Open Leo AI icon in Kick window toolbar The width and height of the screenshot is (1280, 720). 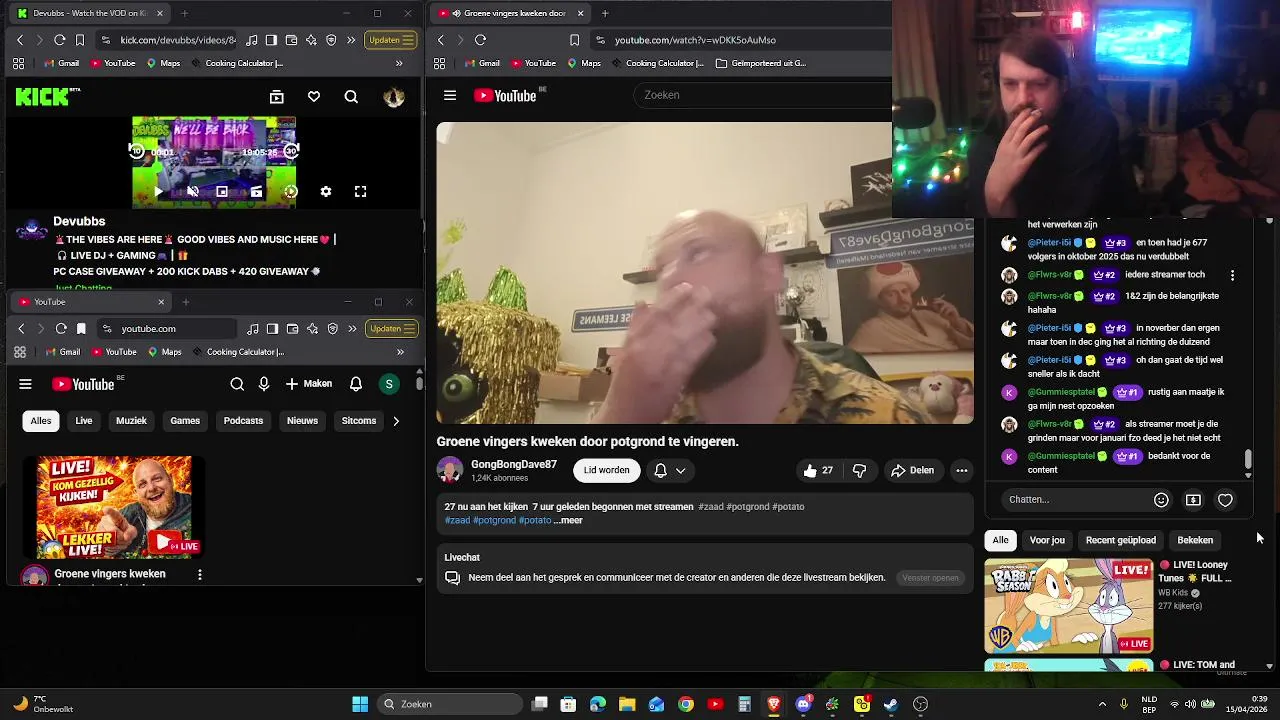(311, 40)
